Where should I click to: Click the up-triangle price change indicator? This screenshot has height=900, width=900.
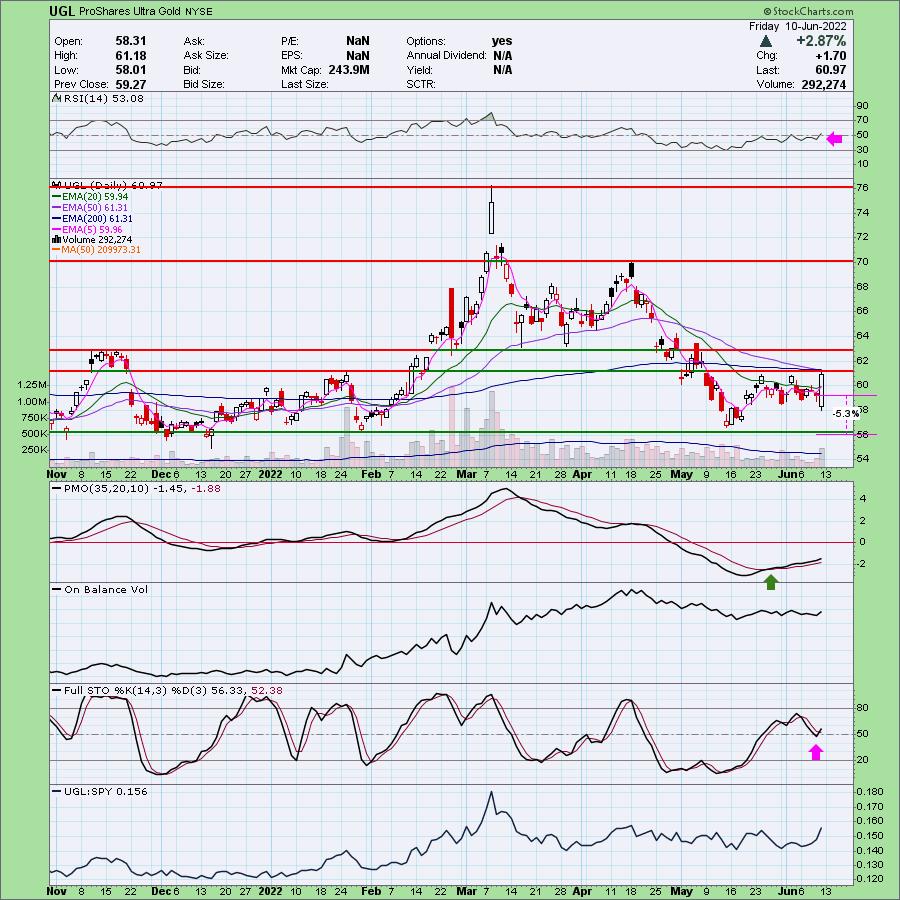pos(765,41)
